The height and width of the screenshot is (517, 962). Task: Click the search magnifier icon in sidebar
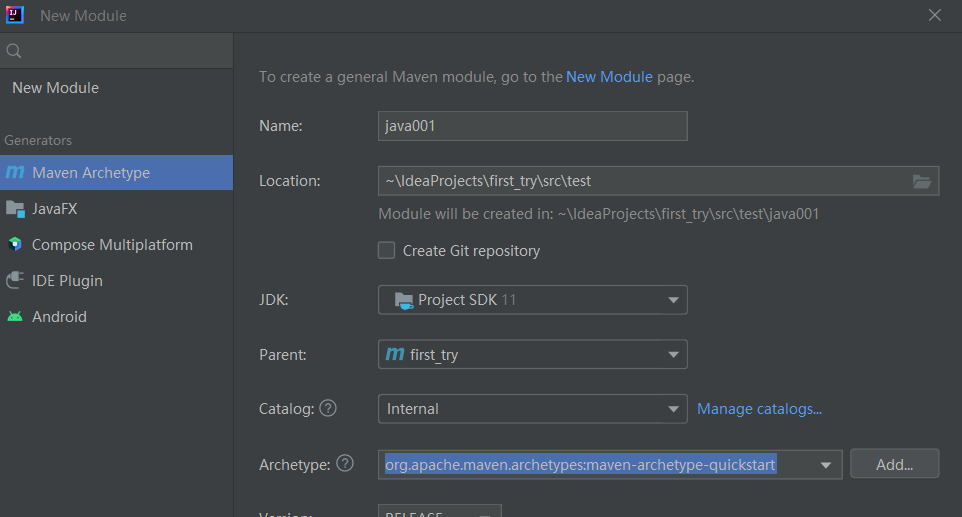click(x=13, y=51)
